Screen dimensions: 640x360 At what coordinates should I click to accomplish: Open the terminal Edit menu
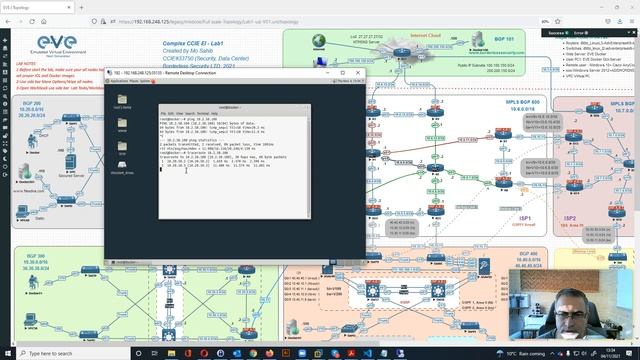click(x=171, y=113)
